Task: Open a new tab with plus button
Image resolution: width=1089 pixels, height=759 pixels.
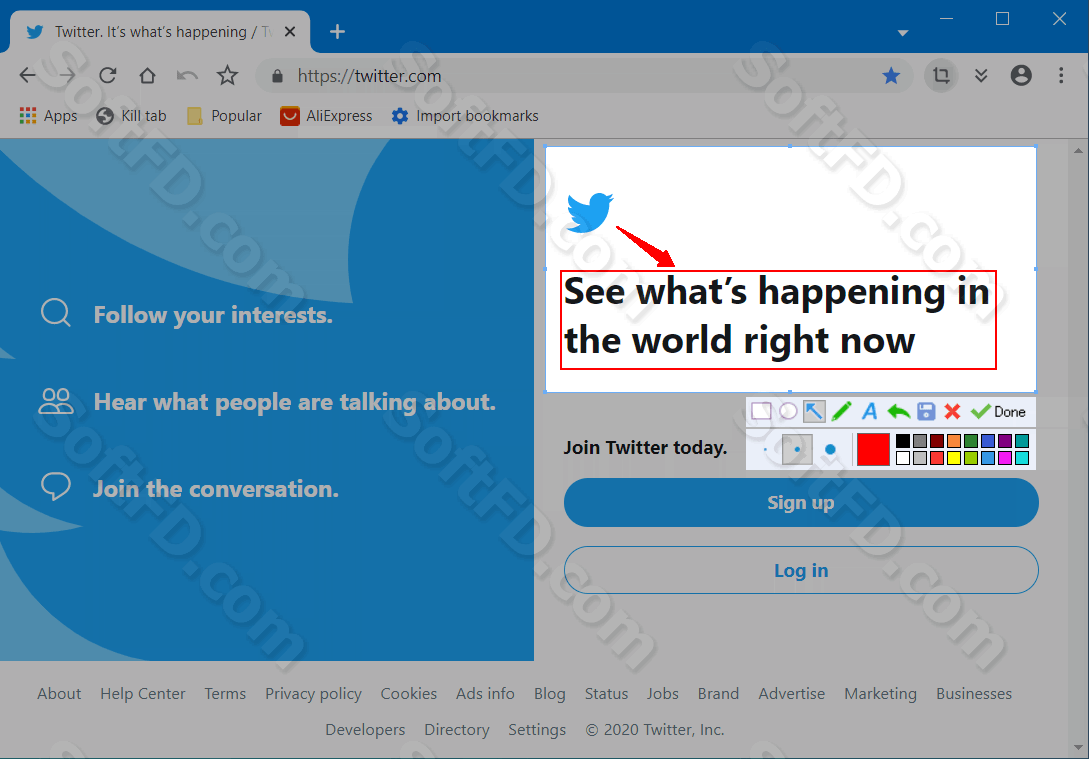Action: pyautogui.click(x=338, y=31)
